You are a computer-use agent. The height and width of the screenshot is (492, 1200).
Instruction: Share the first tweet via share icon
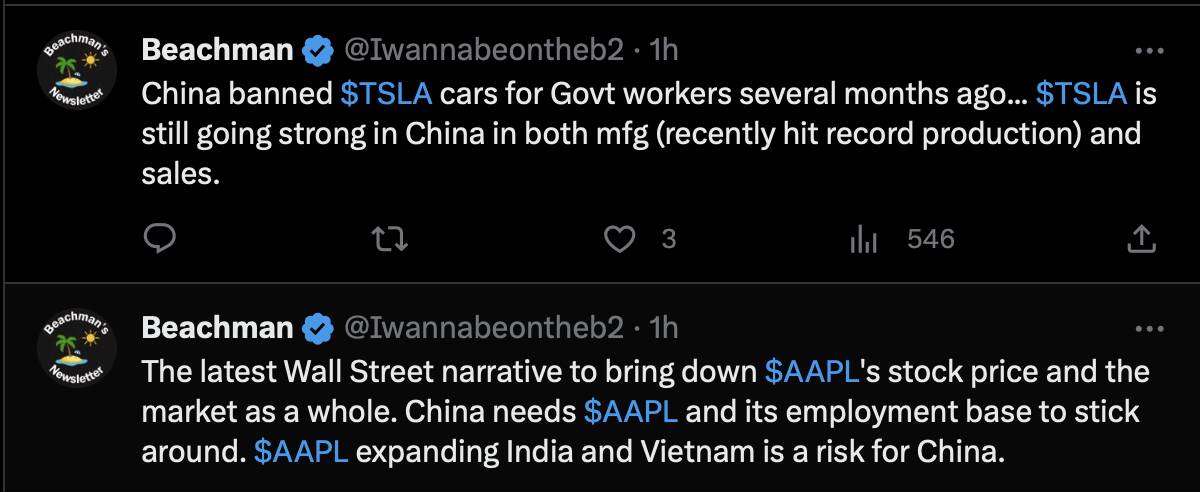tap(1142, 239)
